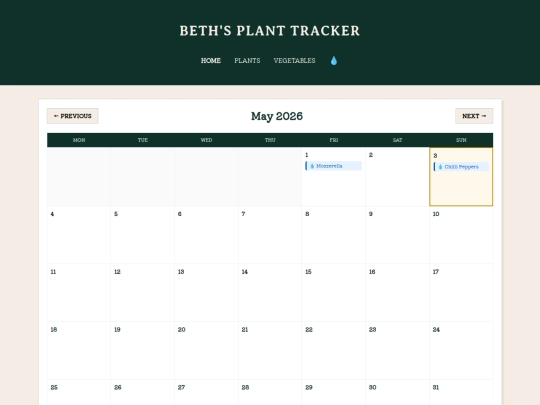Click the MON column header
Viewport: 540px width, 405px height.
79,140
